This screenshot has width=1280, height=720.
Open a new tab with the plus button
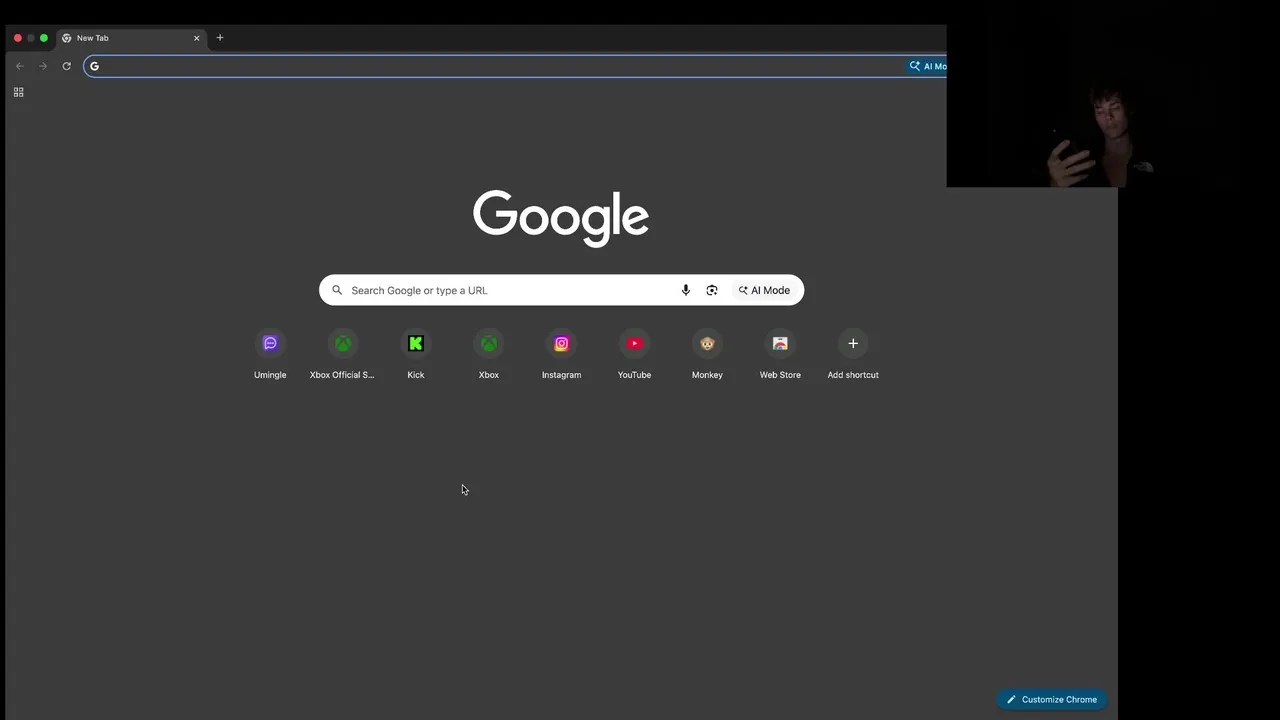(x=220, y=38)
